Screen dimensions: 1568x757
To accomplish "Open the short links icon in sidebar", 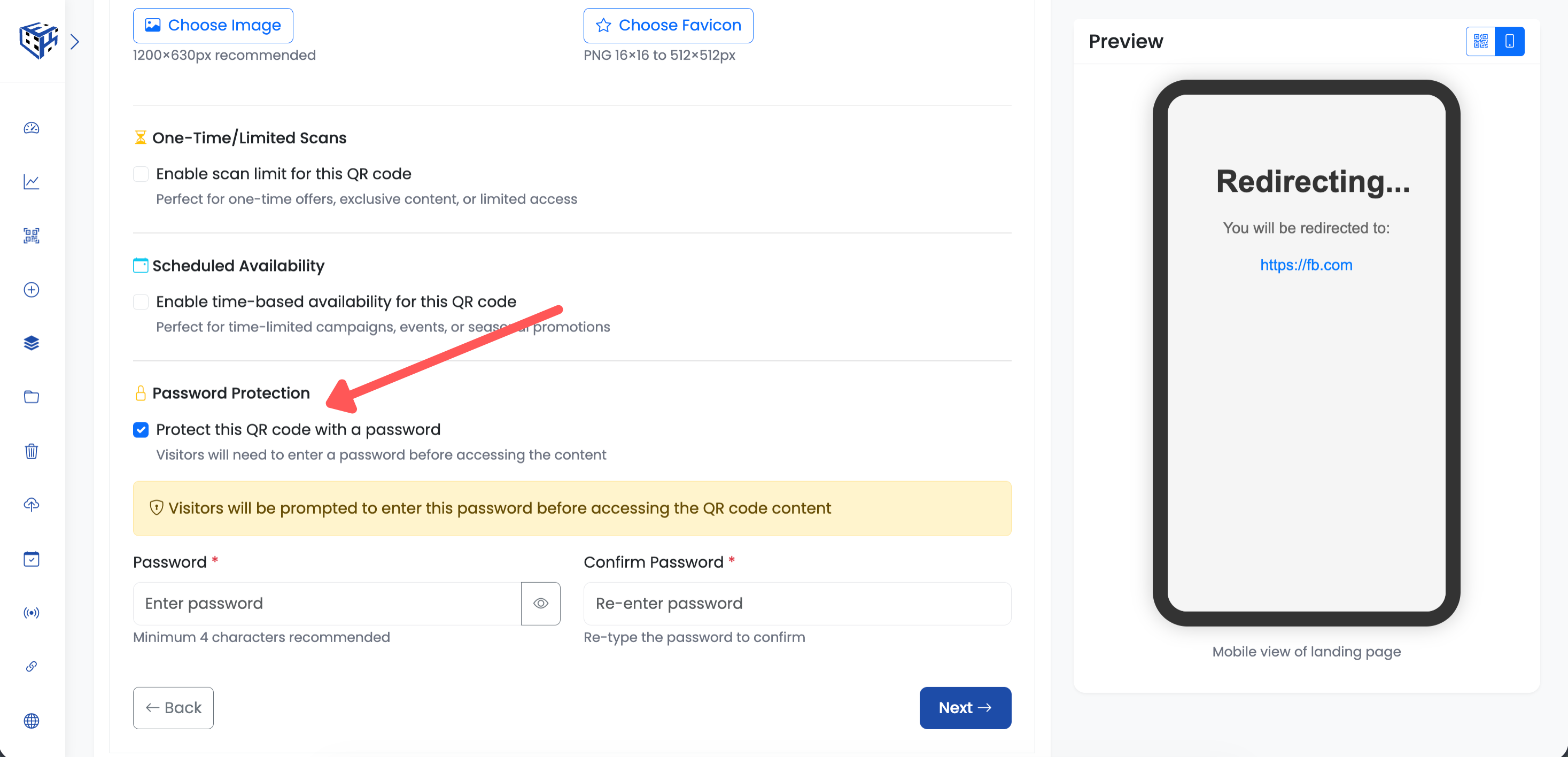I will point(31,666).
